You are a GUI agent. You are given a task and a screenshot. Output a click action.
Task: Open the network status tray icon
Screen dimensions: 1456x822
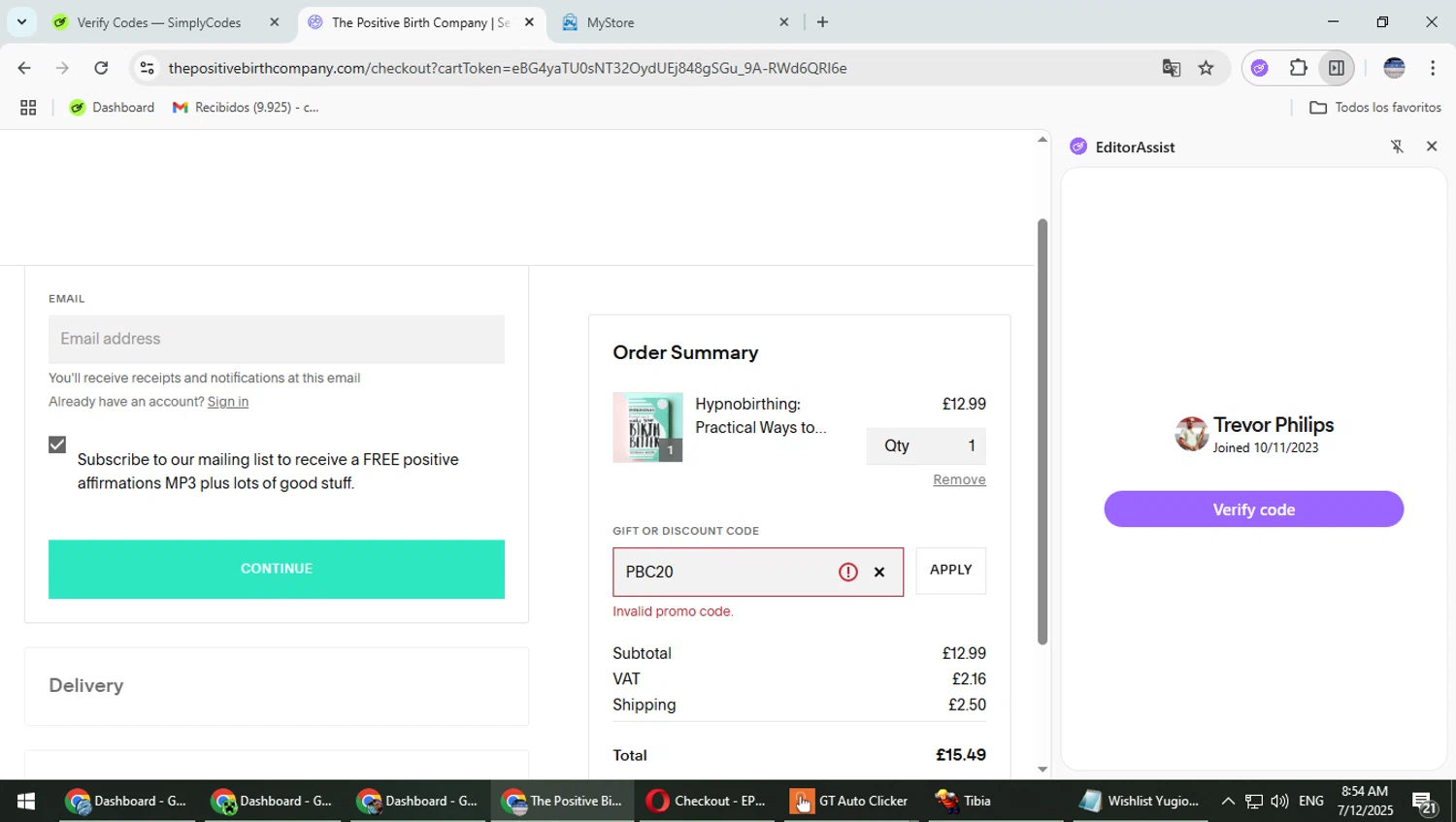tap(1254, 801)
